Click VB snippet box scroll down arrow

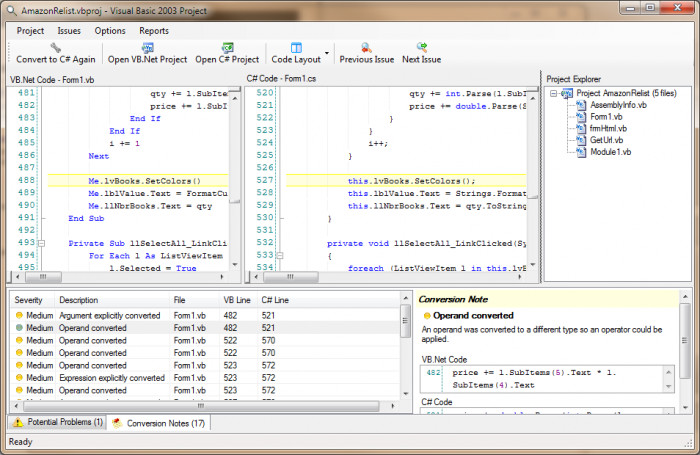668,387
